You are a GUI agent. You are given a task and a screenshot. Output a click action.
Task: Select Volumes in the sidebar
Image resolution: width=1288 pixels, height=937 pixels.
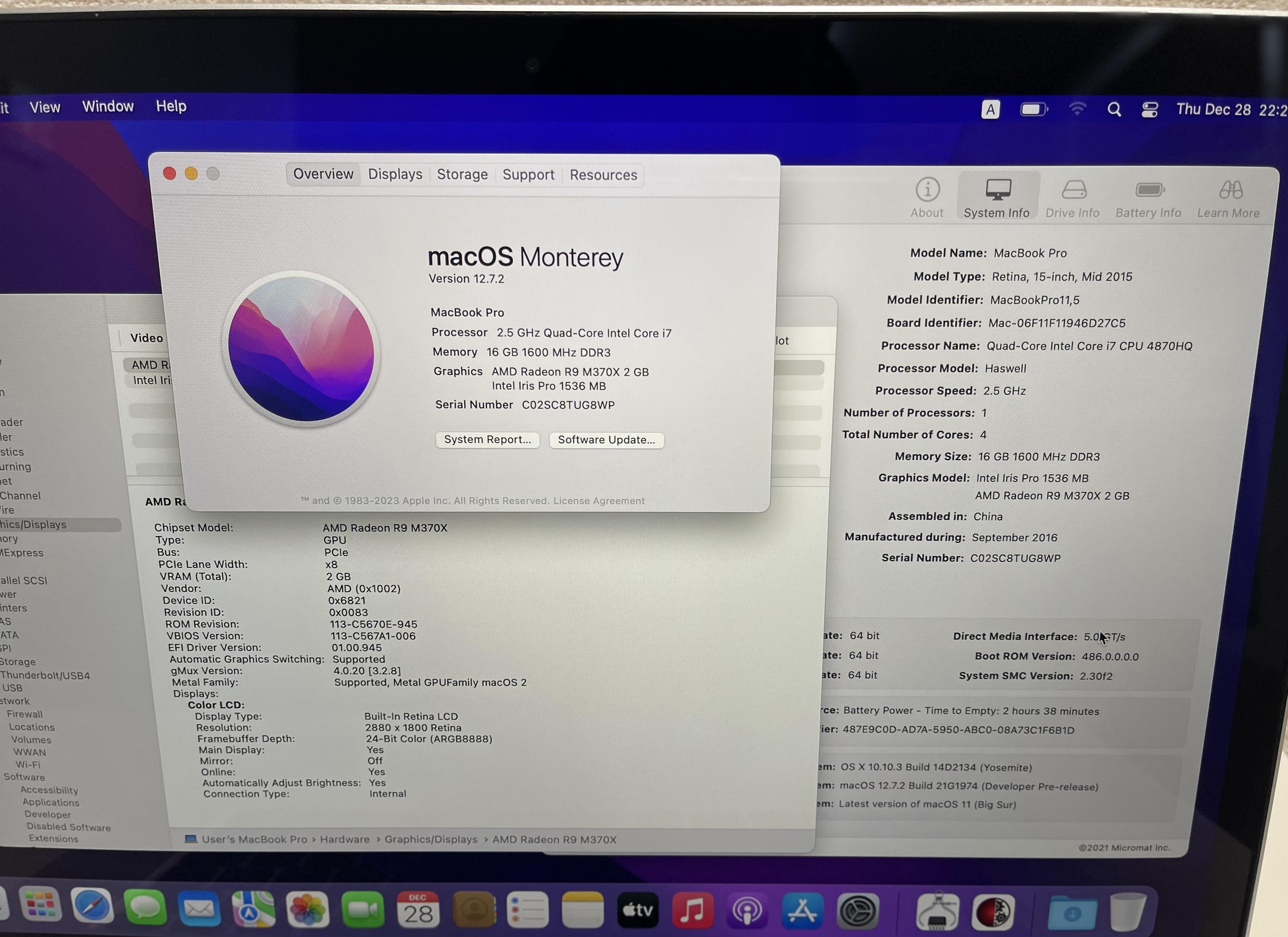pyautogui.click(x=31, y=739)
